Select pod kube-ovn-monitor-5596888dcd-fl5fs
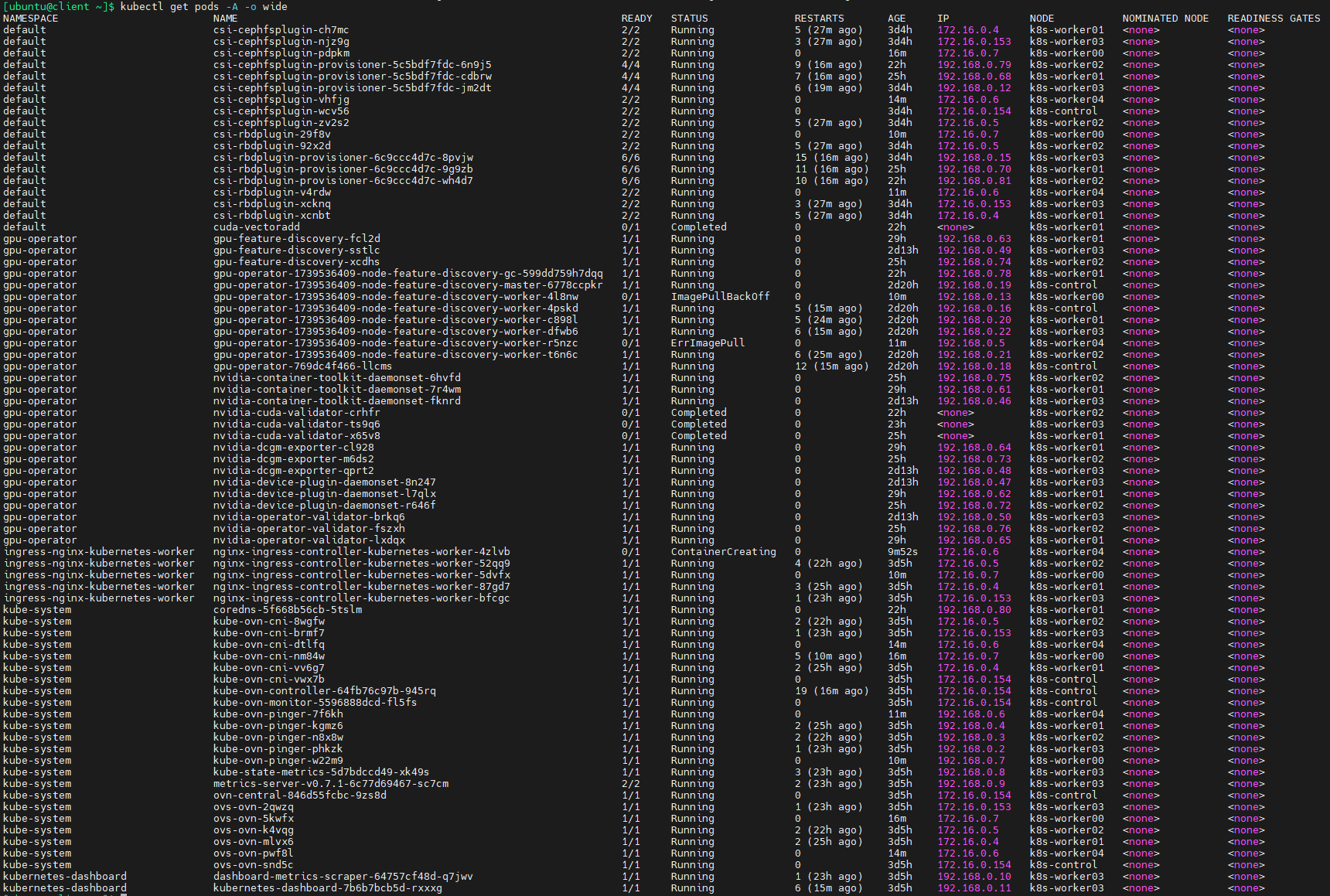 coord(315,702)
